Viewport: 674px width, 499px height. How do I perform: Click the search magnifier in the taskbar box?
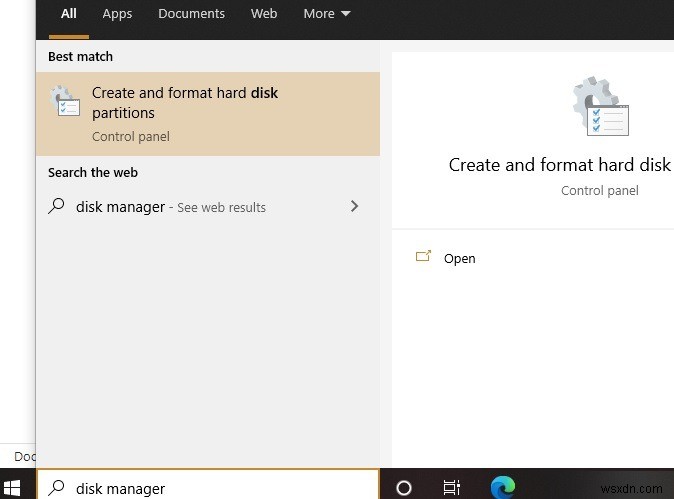coord(57,488)
